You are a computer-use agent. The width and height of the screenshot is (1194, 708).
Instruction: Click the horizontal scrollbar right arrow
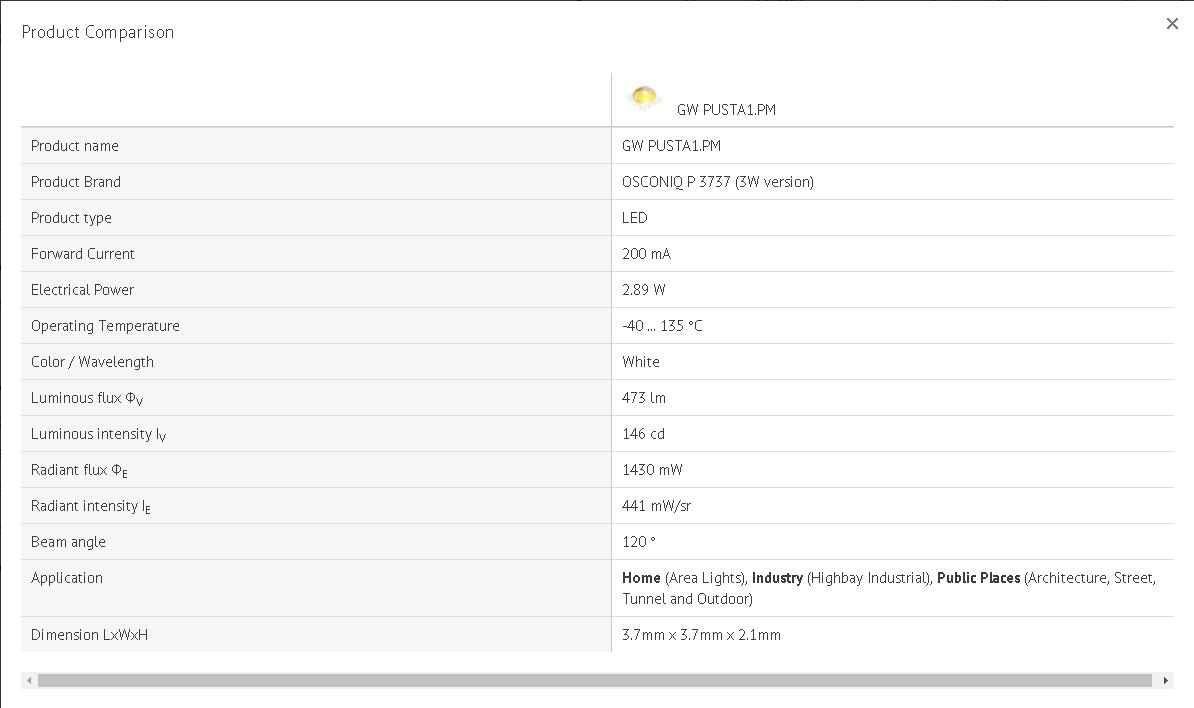pos(1166,681)
